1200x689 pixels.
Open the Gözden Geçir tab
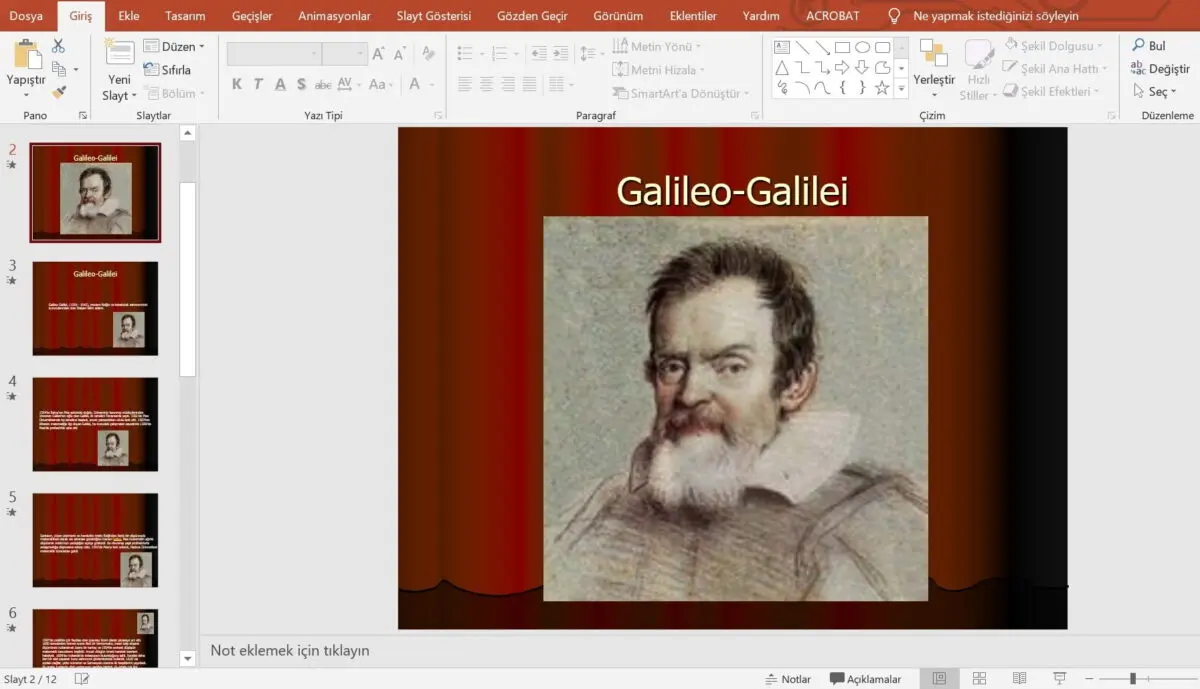pyautogui.click(x=532, y=16)
